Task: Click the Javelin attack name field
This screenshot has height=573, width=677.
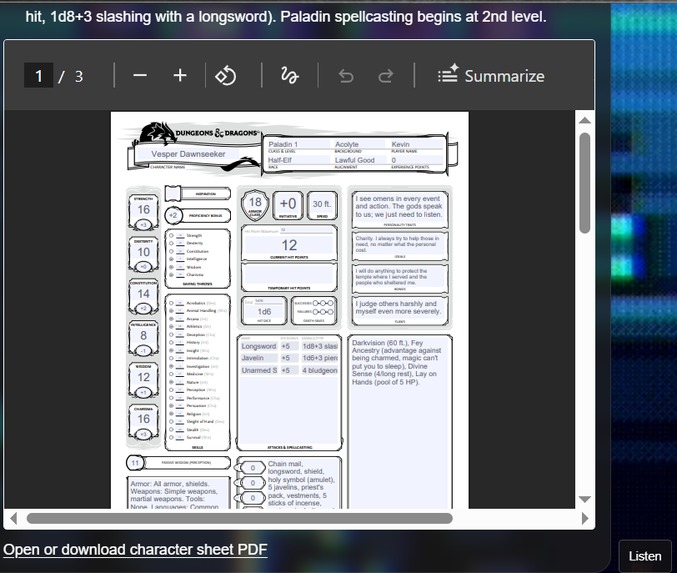Action: point(259,358)
